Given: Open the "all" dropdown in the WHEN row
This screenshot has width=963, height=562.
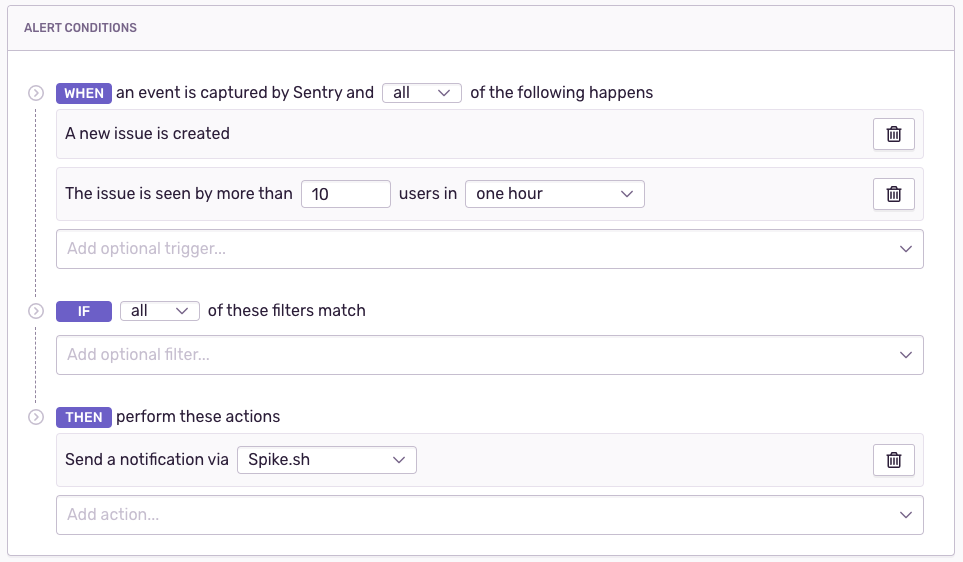Looking at the screenshot, I should pos(421,93).
